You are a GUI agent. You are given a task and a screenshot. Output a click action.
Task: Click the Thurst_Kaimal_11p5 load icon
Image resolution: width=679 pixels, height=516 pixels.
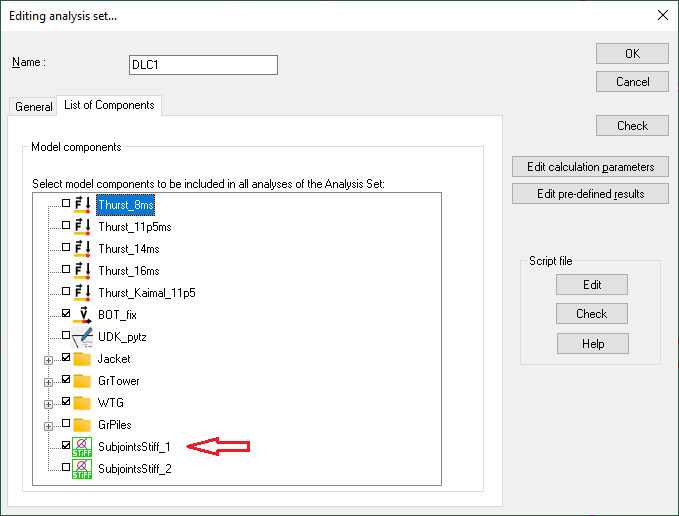[83, 292]
